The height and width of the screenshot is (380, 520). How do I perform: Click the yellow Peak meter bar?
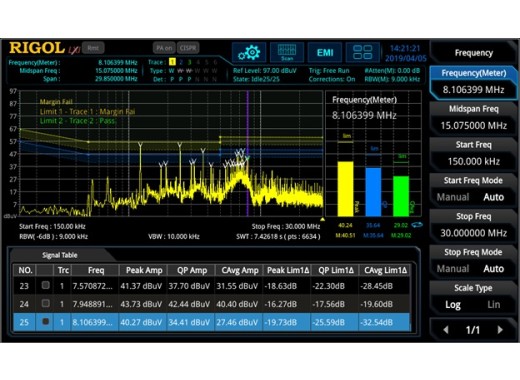point(345,189)
